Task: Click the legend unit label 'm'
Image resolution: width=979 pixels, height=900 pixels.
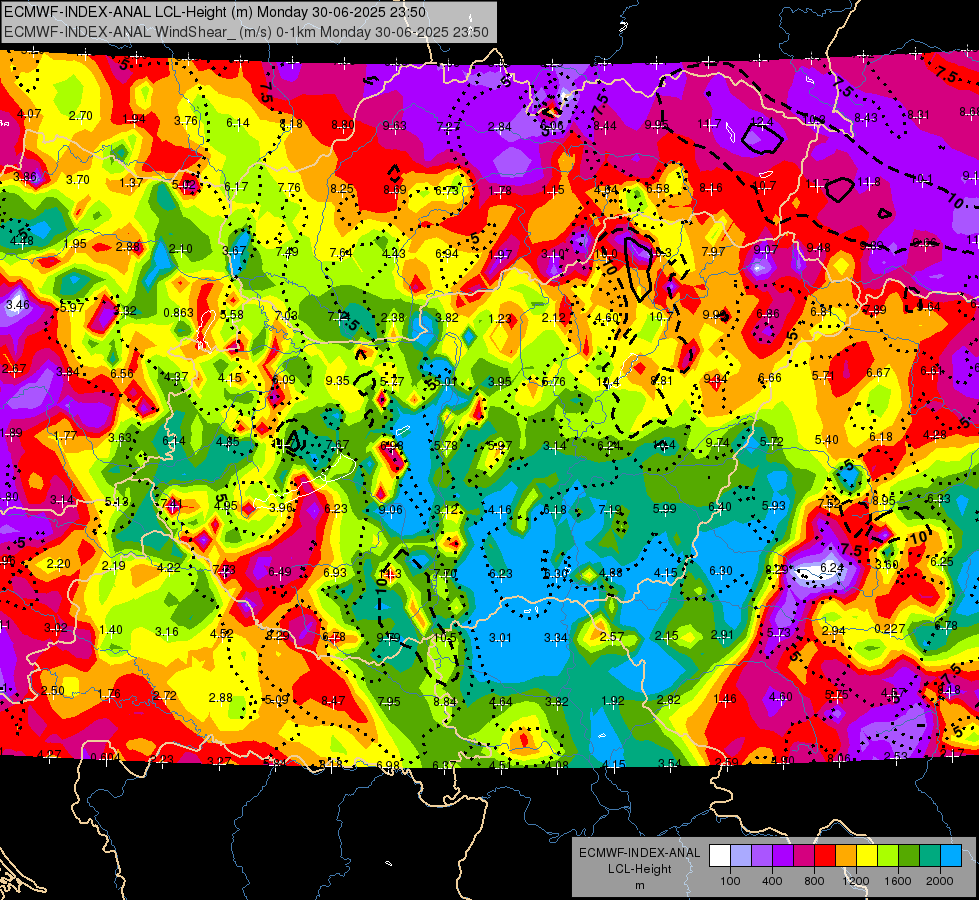Action: (639, 885)
